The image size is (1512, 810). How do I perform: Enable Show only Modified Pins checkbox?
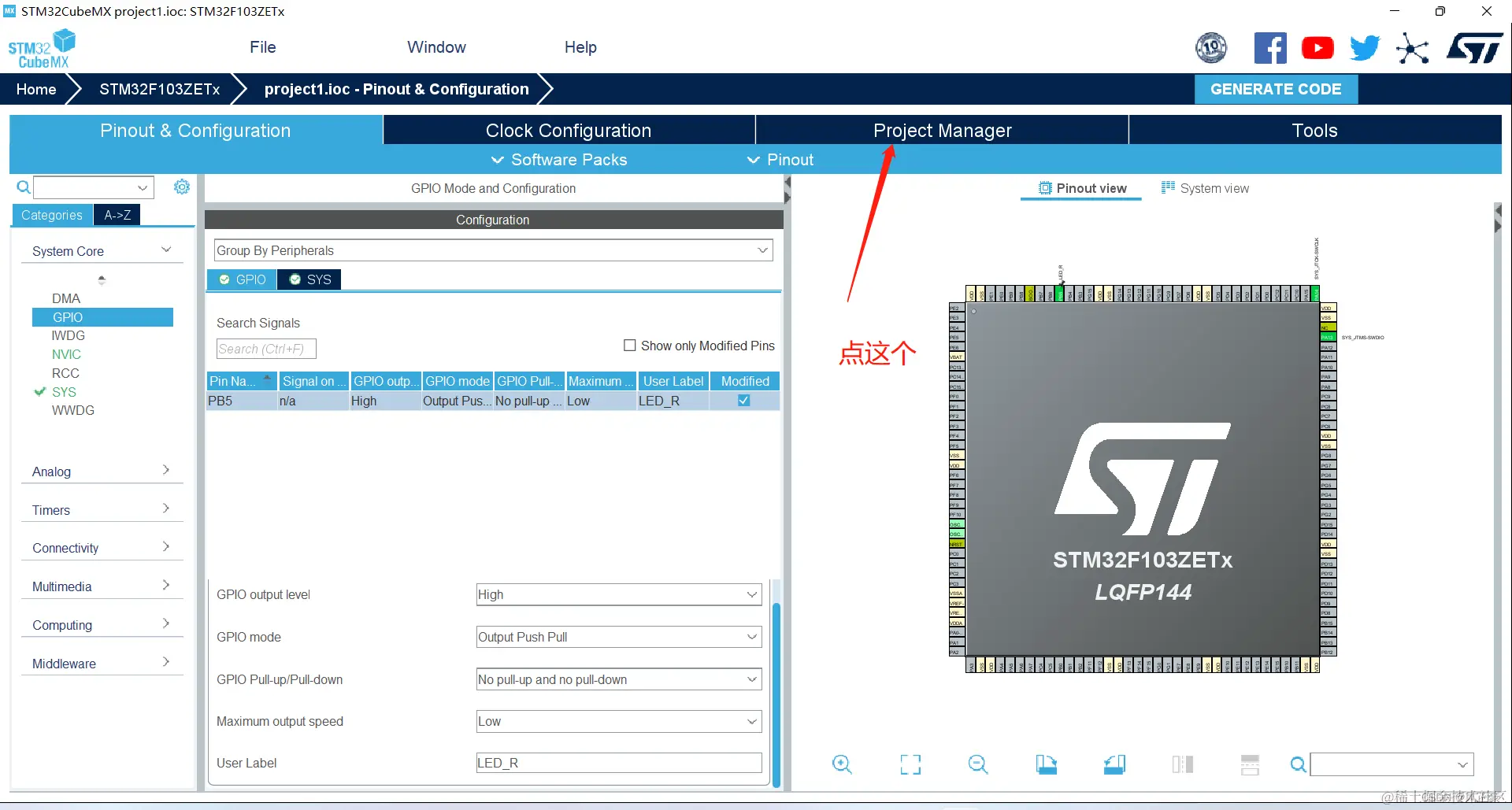[x=629, y=346]
